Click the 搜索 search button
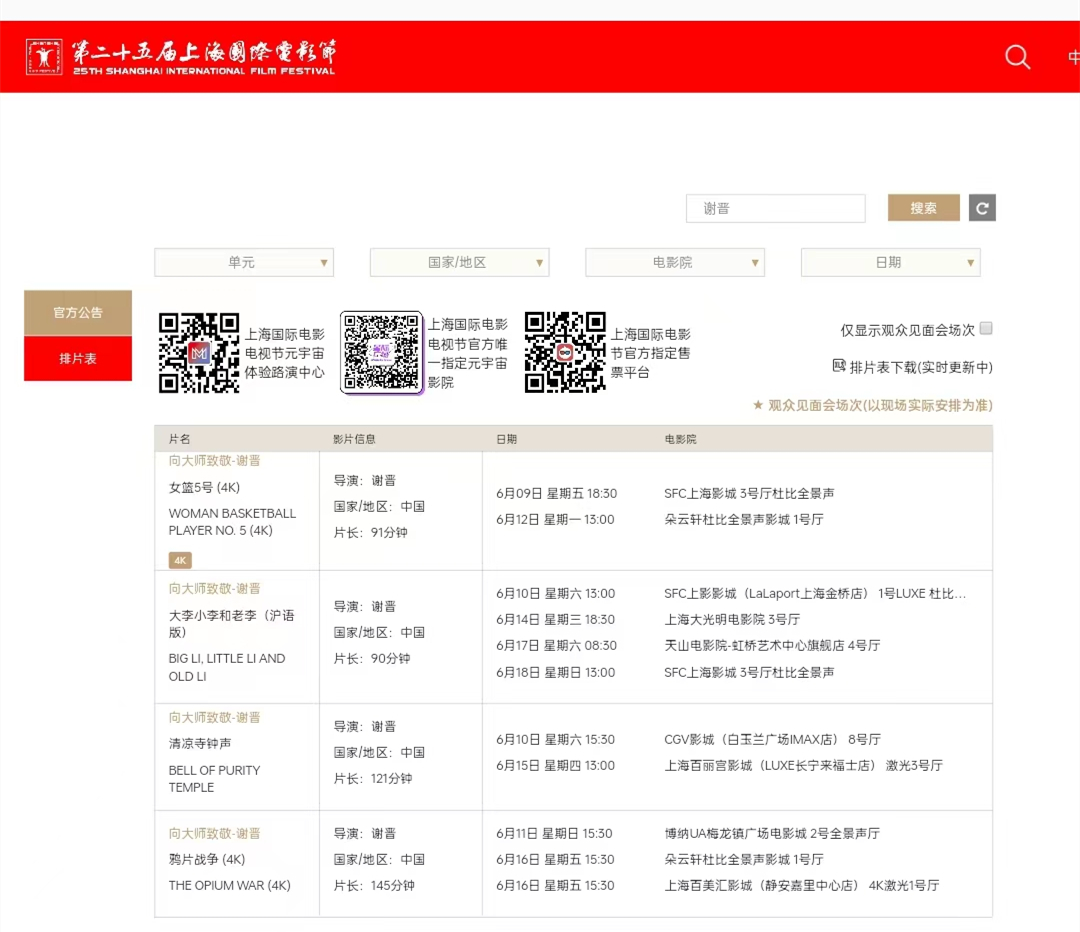Viewport: 1080px width, 932px height. pyautogui.click(x=924, y=208)
